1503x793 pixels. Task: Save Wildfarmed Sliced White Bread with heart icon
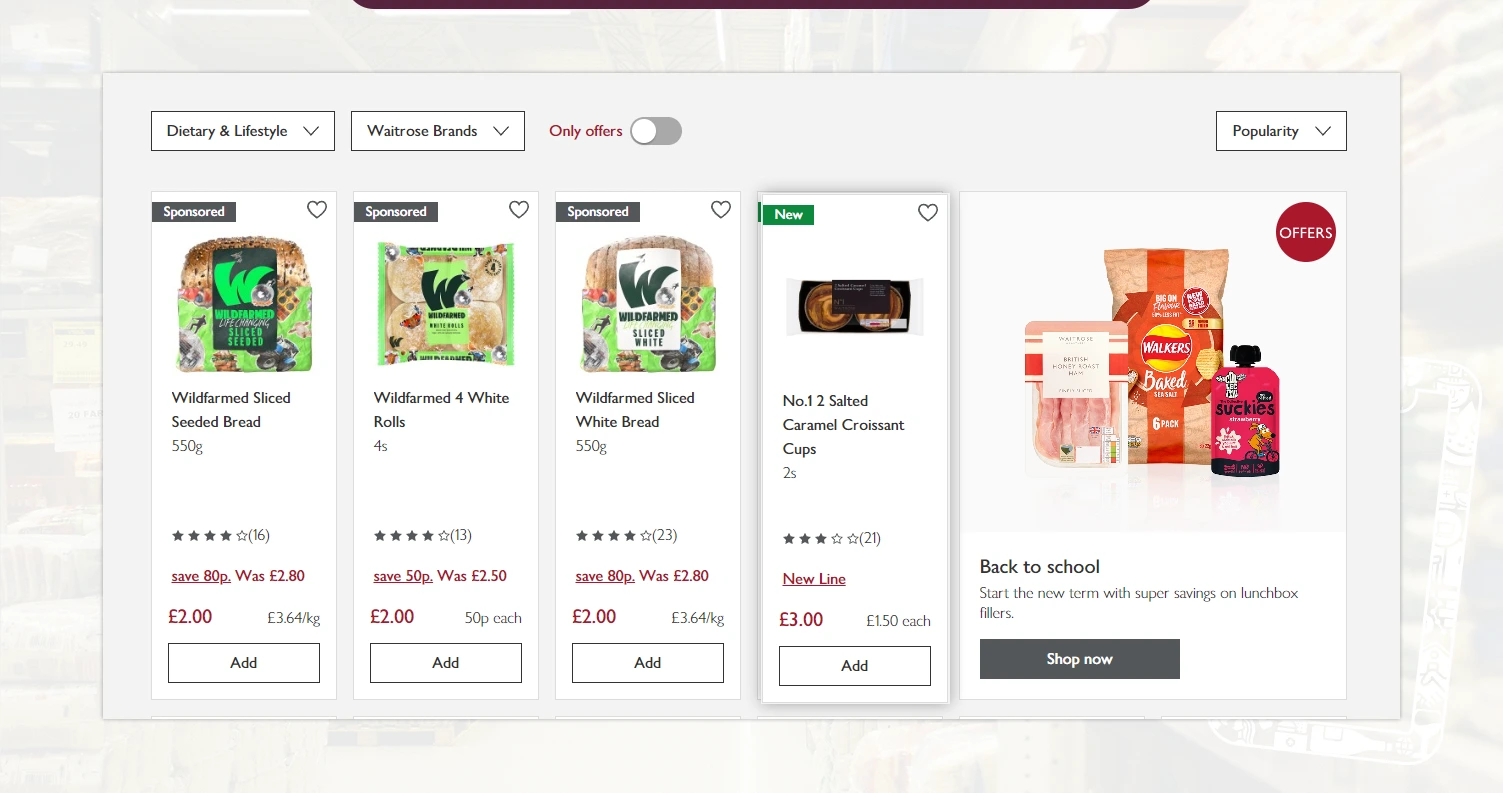(x=721, y=210)
